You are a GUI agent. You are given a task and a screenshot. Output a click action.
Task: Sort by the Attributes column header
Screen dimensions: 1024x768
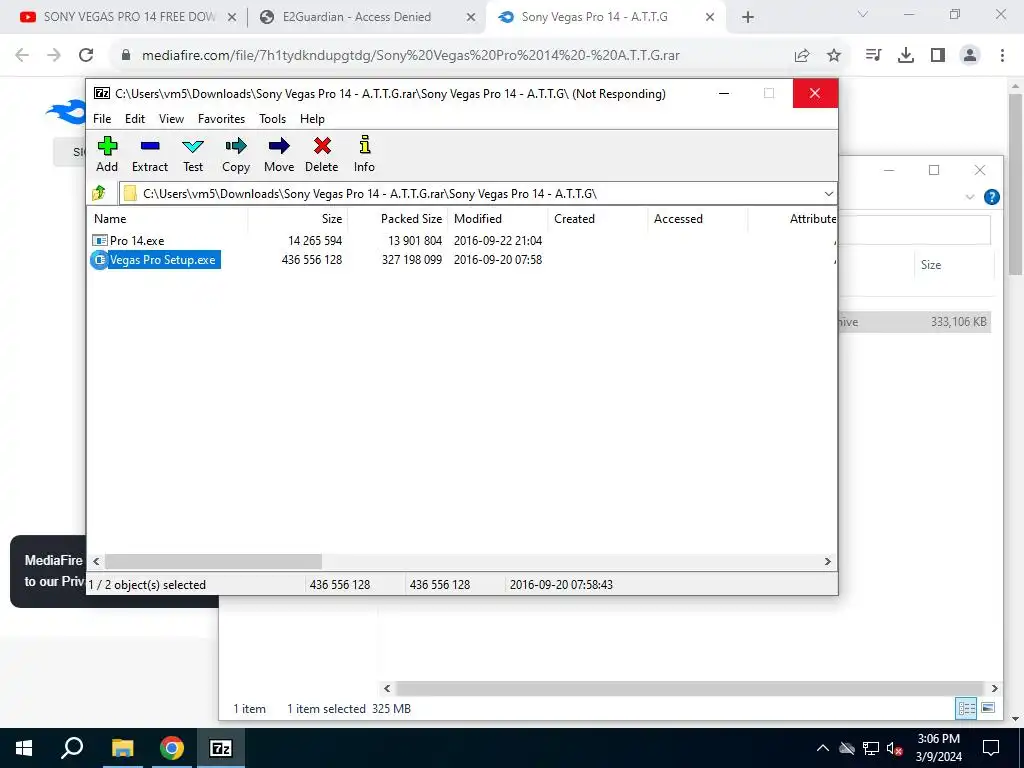click(792, 219)
